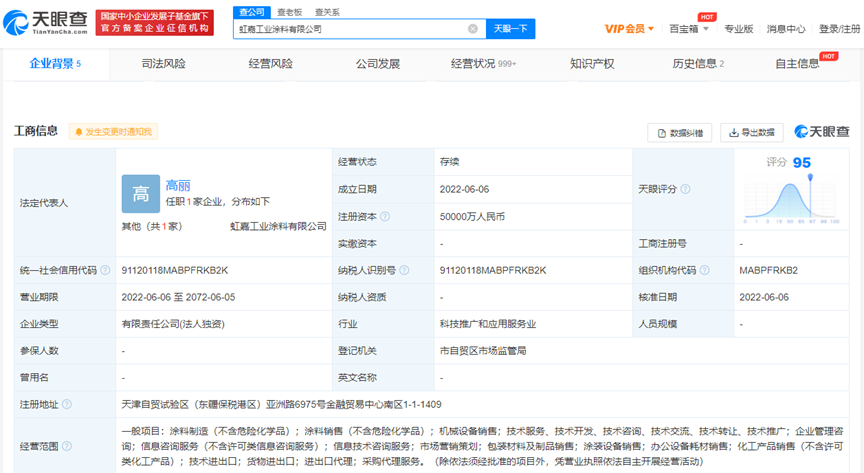Expand the 百宝箱 dropdown
The width and height of the screenshot is (864, 473).
tap(689, 29)
